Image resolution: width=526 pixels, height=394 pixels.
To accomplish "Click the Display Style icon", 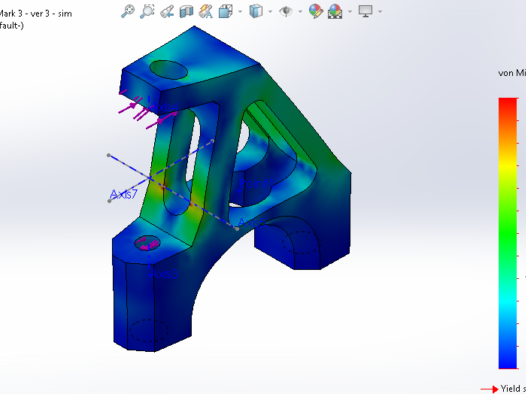I will coord(256,11).
